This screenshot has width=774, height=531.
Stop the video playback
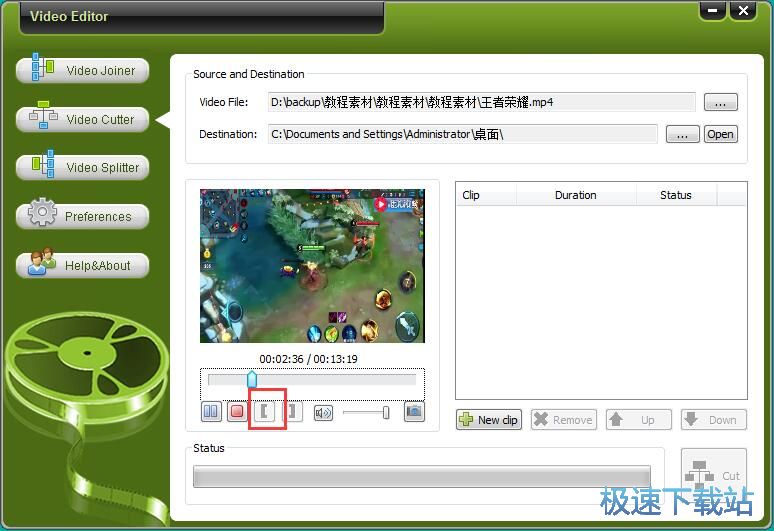(237, 412)
